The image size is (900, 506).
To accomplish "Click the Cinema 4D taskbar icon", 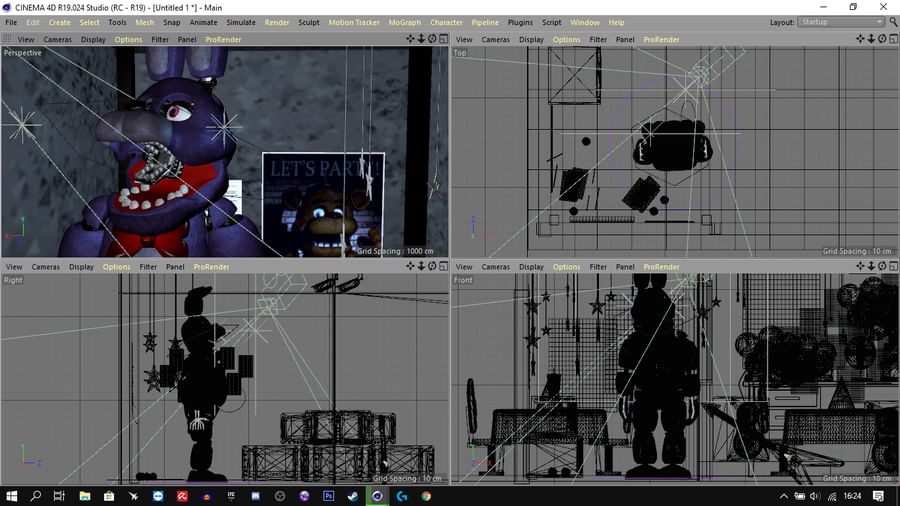I will tap(377, 496).
